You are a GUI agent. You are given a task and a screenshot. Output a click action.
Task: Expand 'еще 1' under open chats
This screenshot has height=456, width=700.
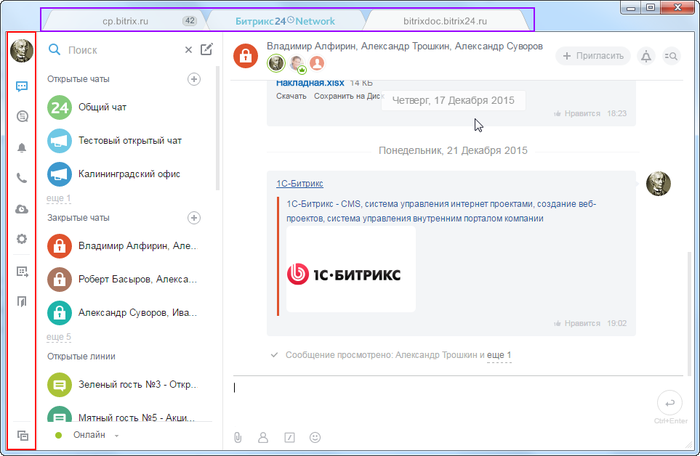tap(58, 198)
